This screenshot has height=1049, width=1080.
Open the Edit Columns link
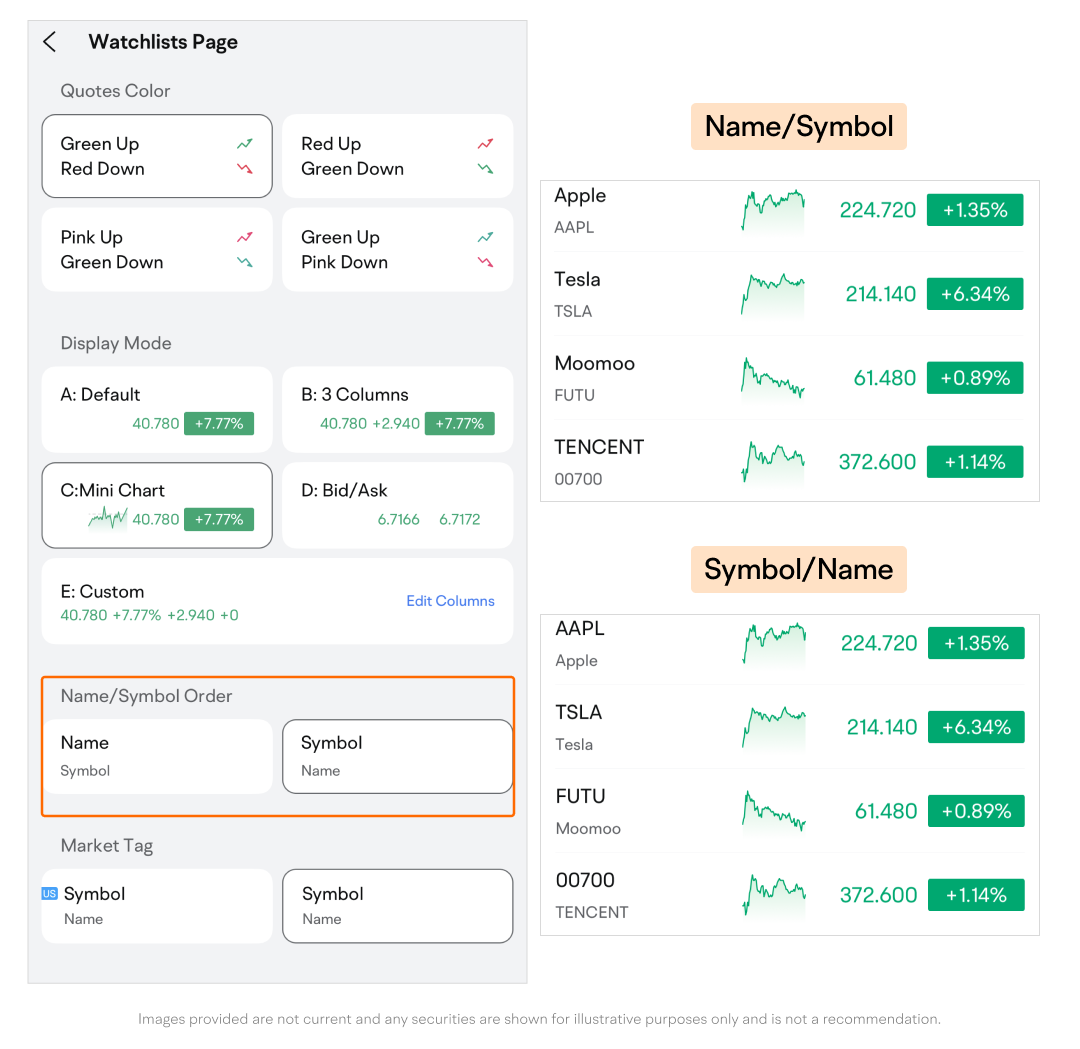tap(450, 601)
